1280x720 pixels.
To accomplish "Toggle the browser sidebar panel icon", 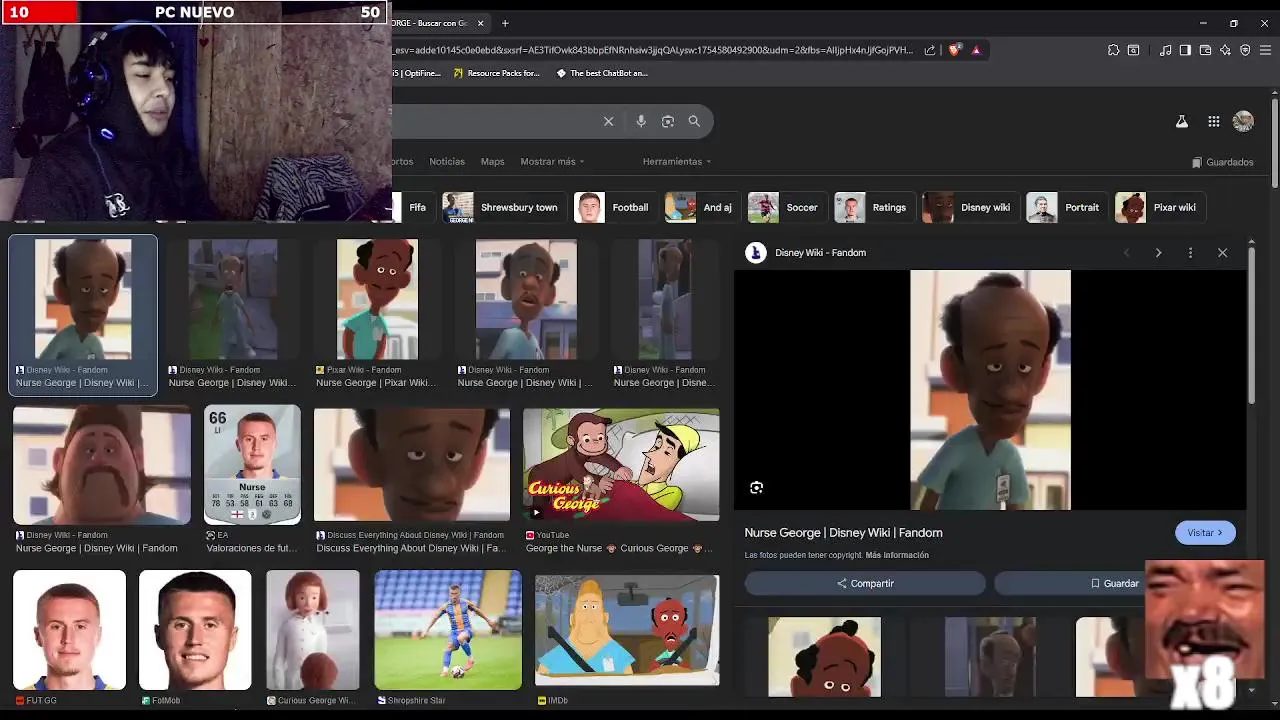I will (x=1185, y=50).
